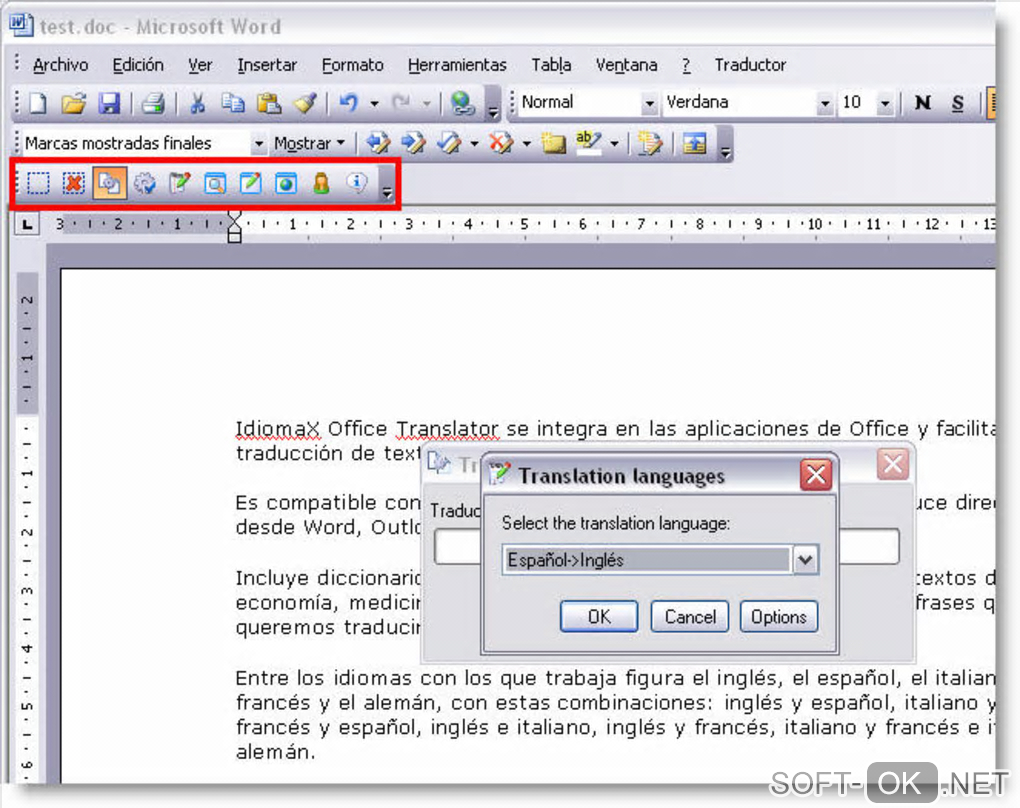Open the question mark help menu
The height and width of the screenshot is (808, 1020).
(686, 65)
